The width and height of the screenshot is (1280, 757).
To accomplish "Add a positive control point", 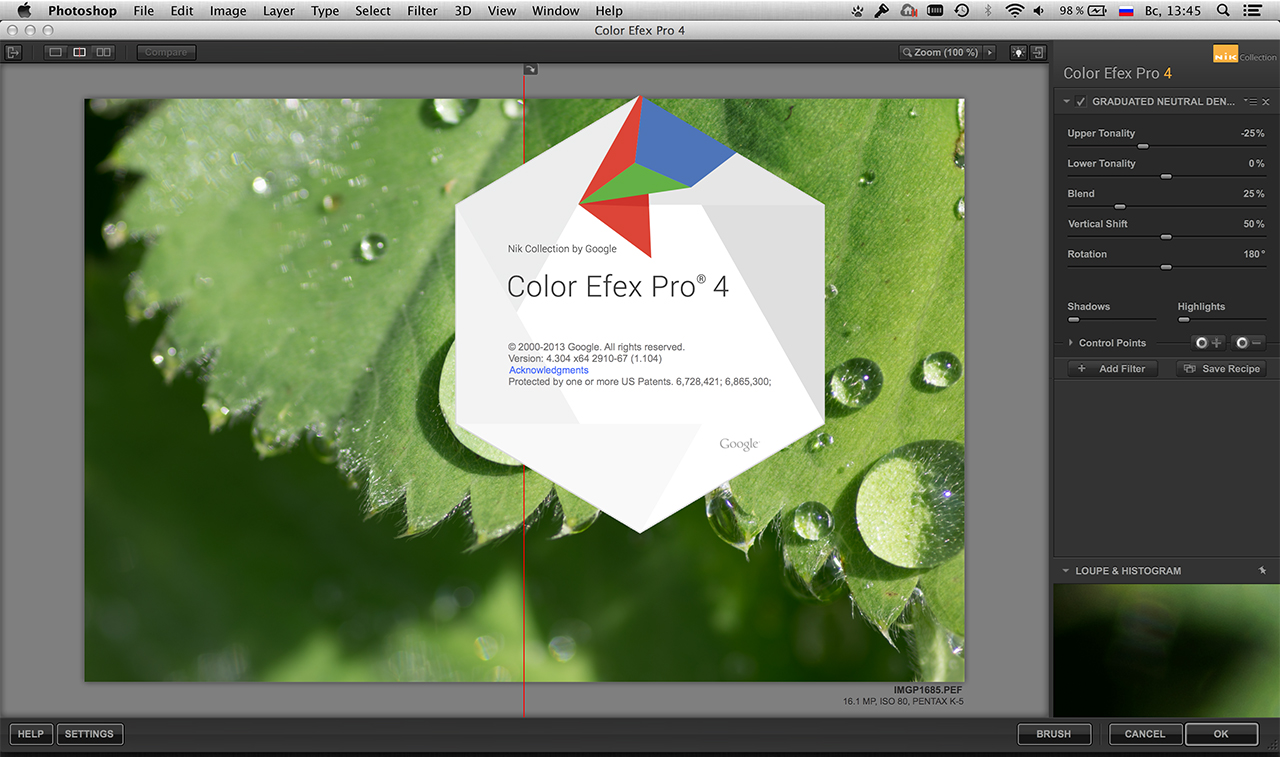I will pos(1209,343).
